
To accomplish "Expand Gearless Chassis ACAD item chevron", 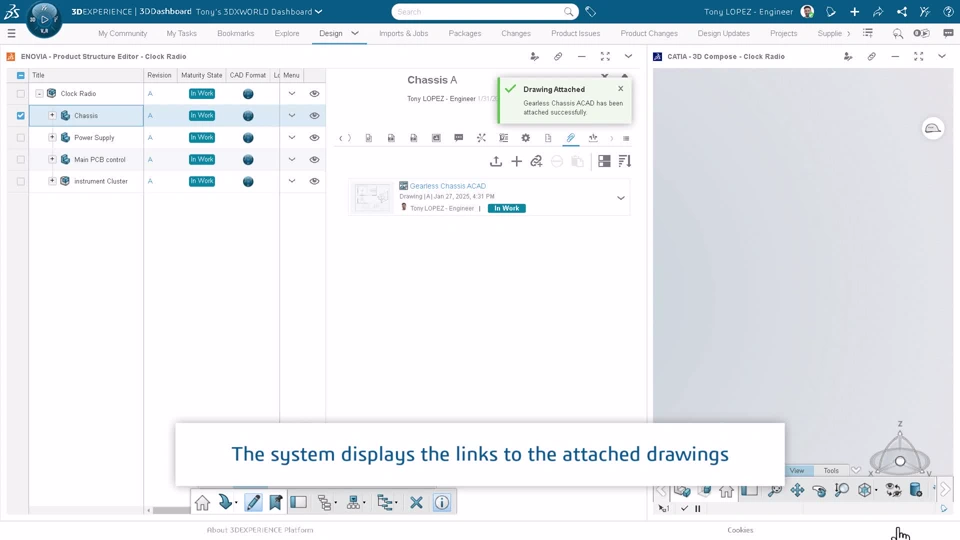I will [620, 198].
